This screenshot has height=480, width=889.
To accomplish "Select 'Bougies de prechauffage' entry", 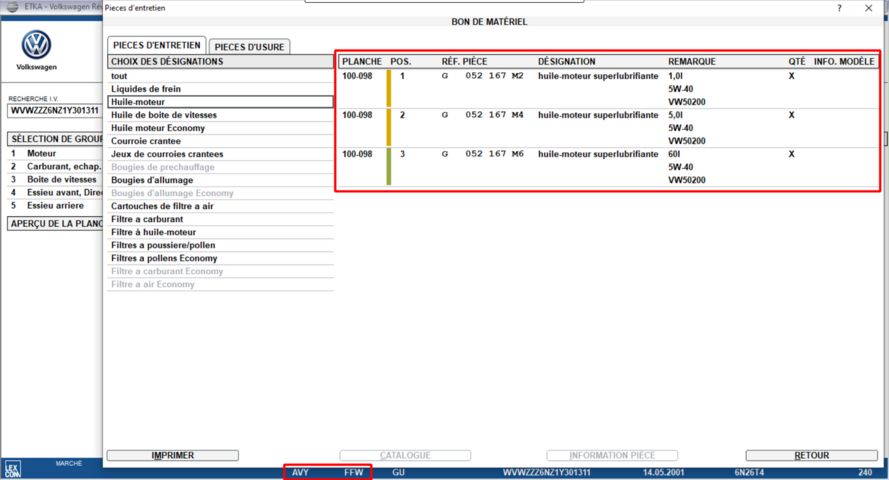I will (221, 167).
